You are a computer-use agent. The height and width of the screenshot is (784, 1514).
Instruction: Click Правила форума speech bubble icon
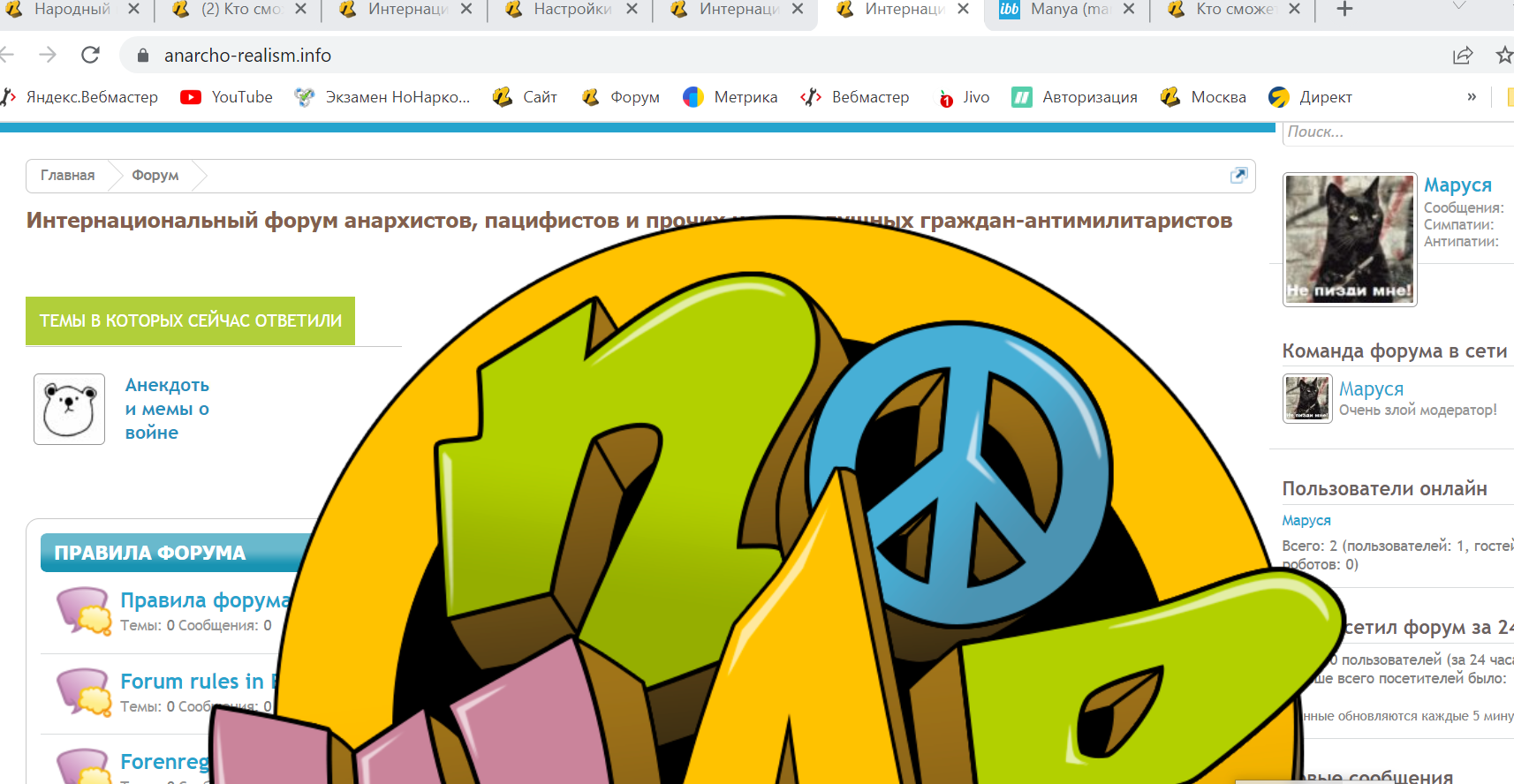[84, 611]
